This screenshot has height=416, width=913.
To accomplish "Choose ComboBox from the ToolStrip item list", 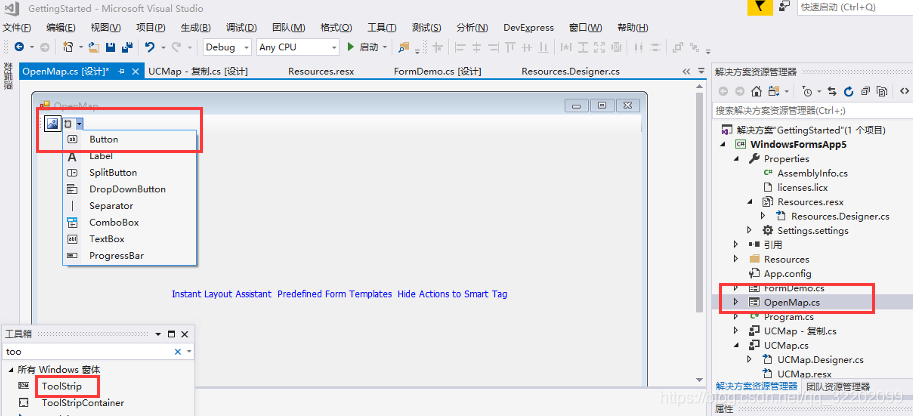I will [129, 223].
